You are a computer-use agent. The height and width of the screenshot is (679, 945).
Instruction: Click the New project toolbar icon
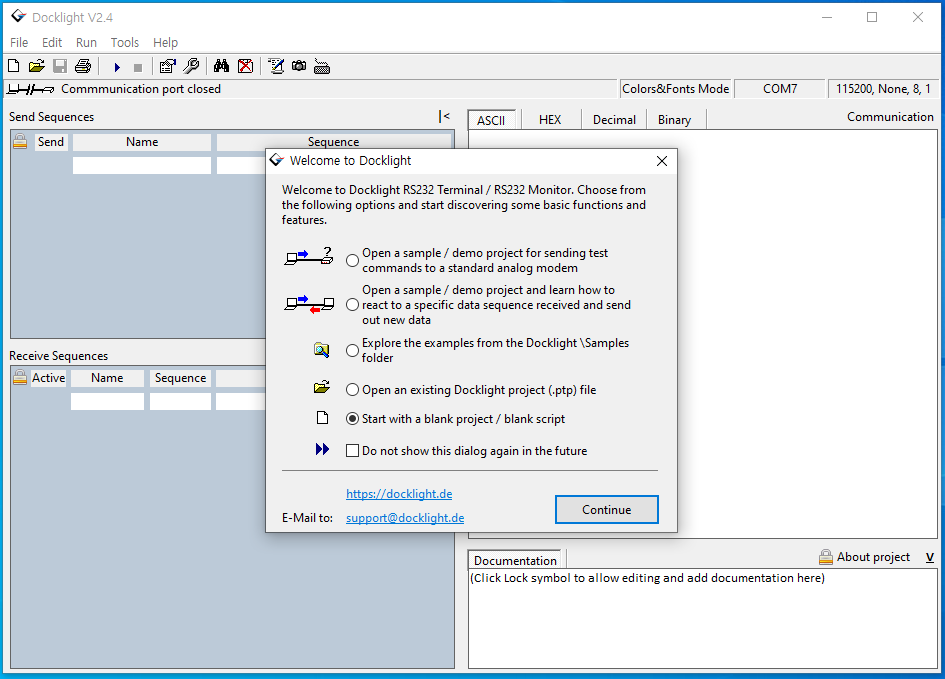click(x=14, y=67)
